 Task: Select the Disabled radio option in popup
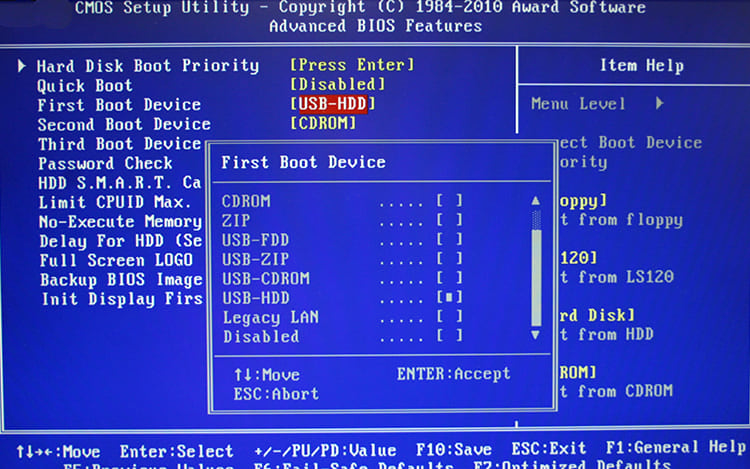coord(449,336)
